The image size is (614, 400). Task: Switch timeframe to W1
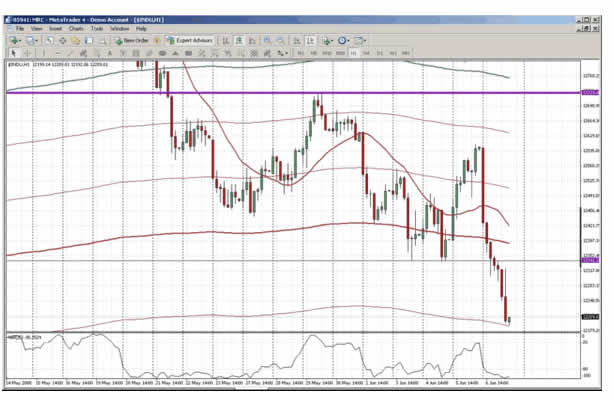point(393,53)
